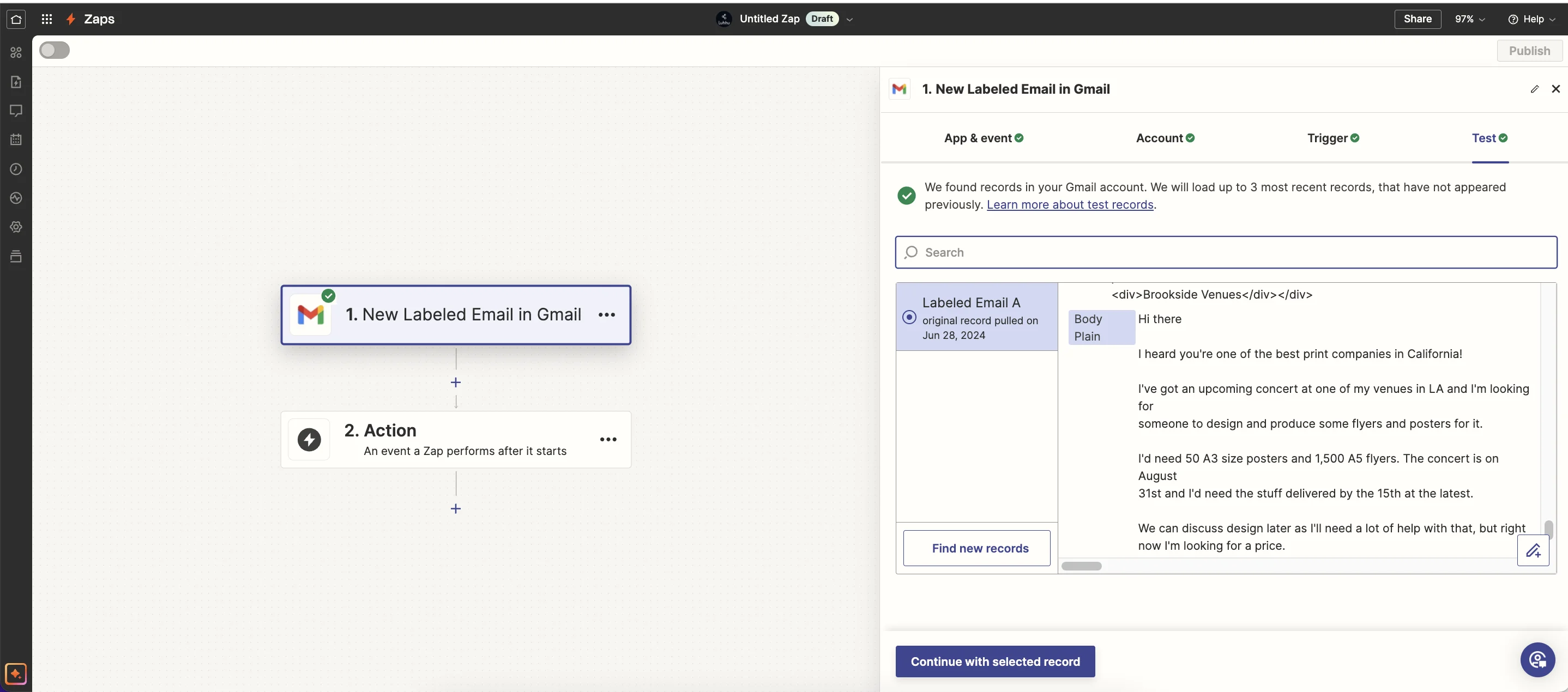
Task: Open notes comment icon in sidebar
Action: [16, 111]
